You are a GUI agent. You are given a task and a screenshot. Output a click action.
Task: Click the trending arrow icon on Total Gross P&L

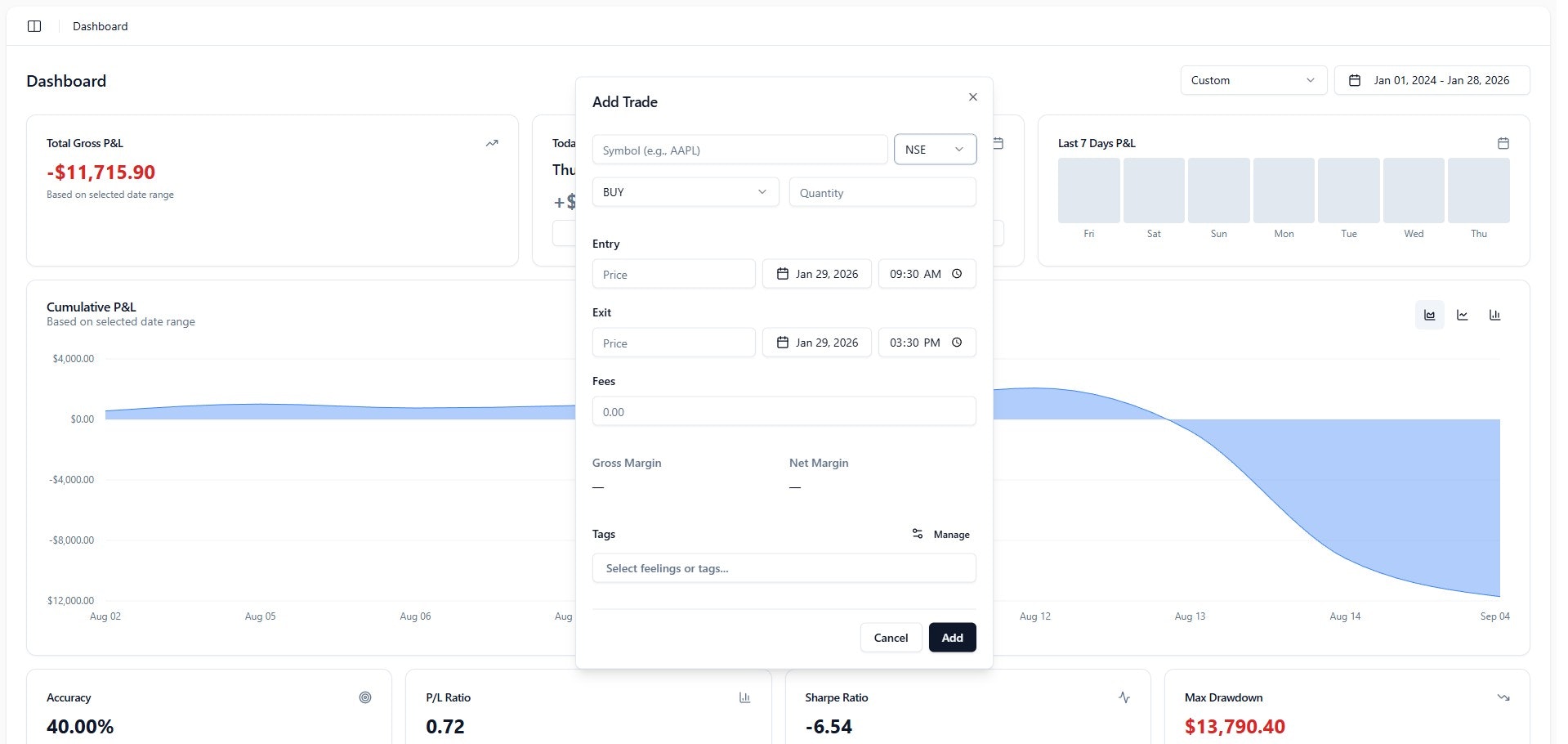(492, 142)
